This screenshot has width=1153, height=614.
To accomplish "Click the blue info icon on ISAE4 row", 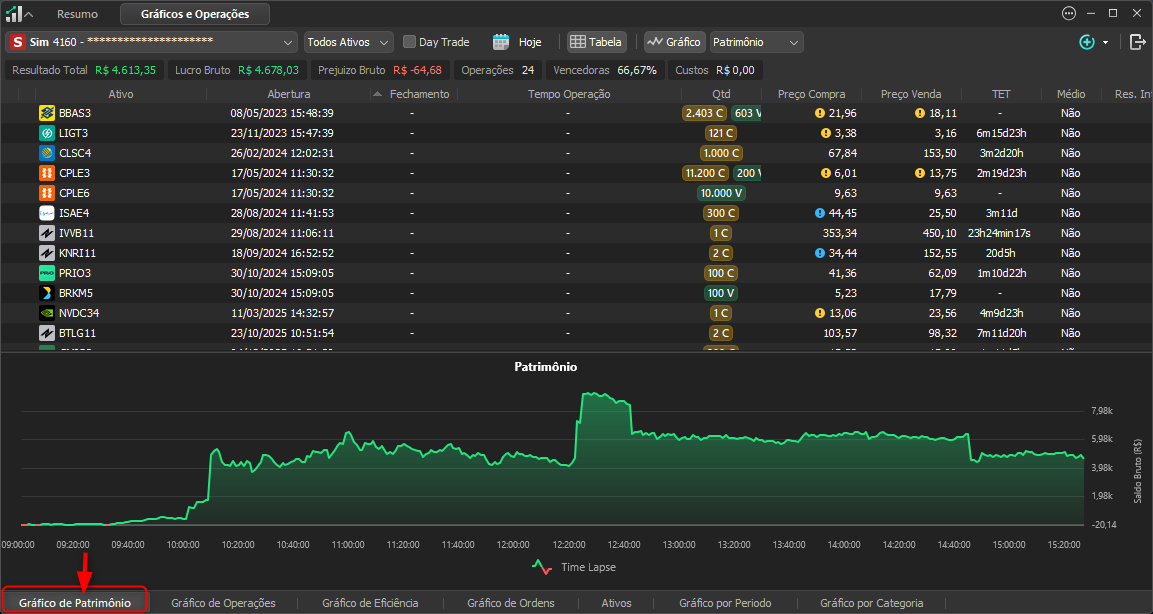I will pyautogui.click(x=820, y=213).
